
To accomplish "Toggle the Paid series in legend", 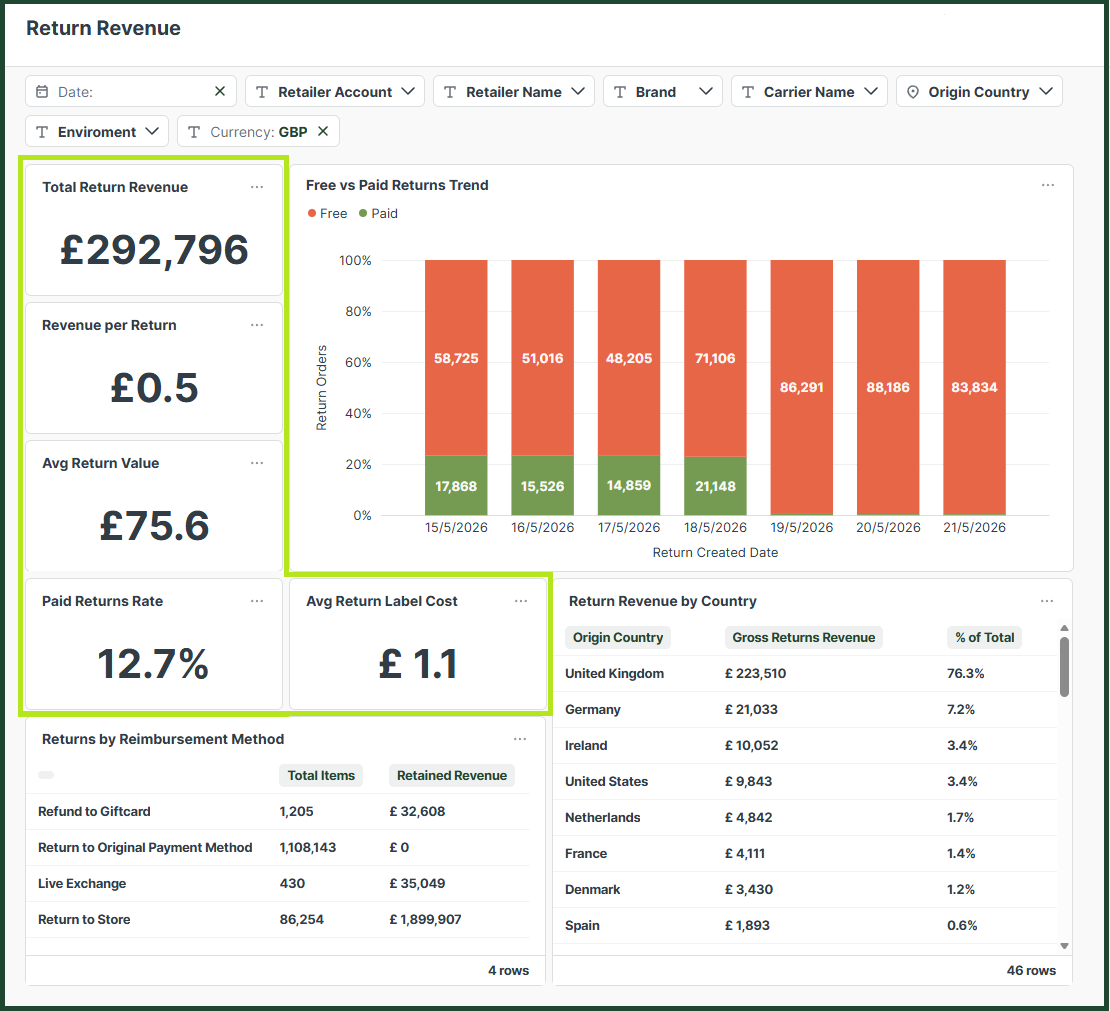I will pos(378,213).
